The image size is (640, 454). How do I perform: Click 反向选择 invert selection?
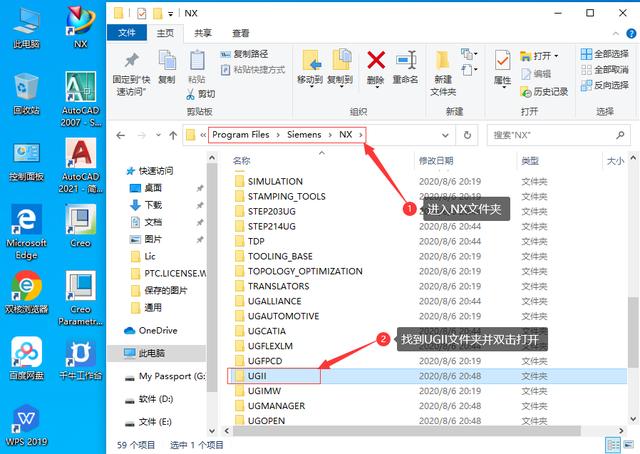(604, 85)
